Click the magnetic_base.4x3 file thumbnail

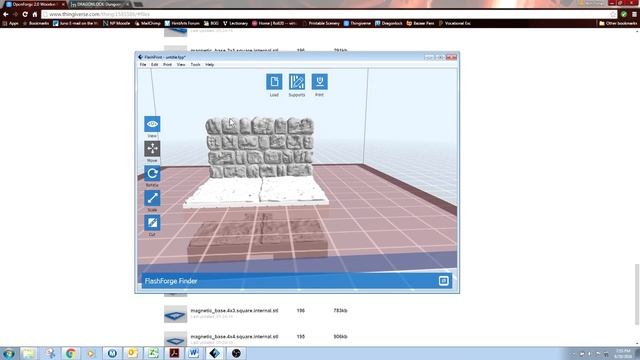(x=176, y=314)
